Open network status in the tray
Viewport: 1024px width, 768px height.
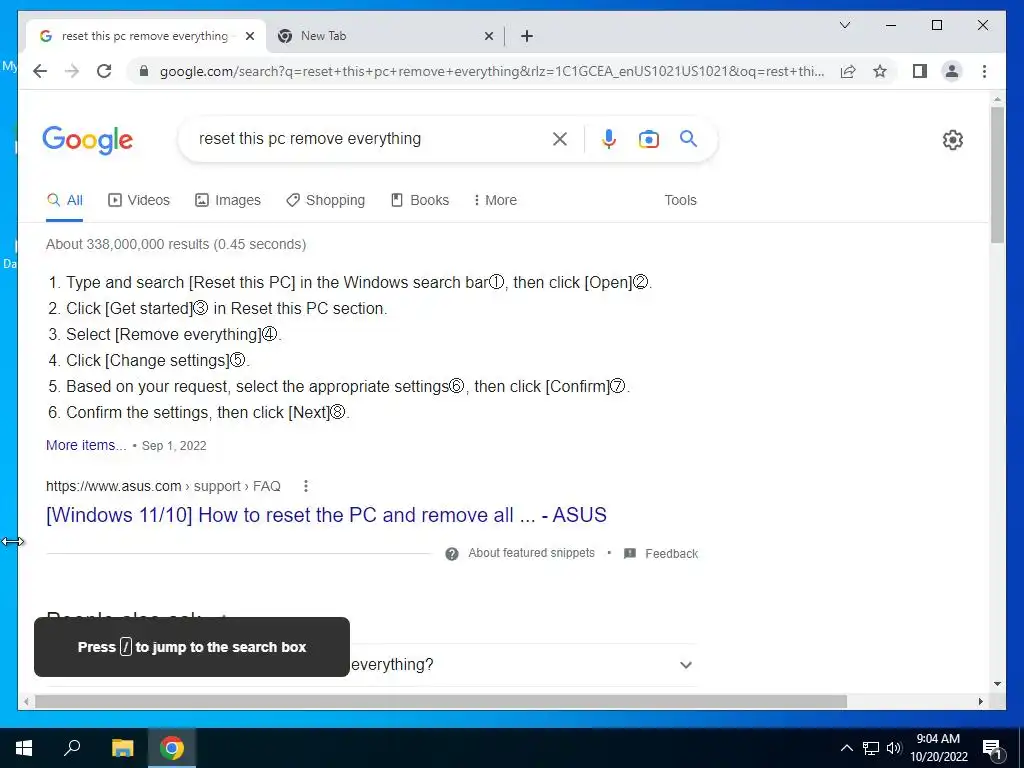click(871, 748)
